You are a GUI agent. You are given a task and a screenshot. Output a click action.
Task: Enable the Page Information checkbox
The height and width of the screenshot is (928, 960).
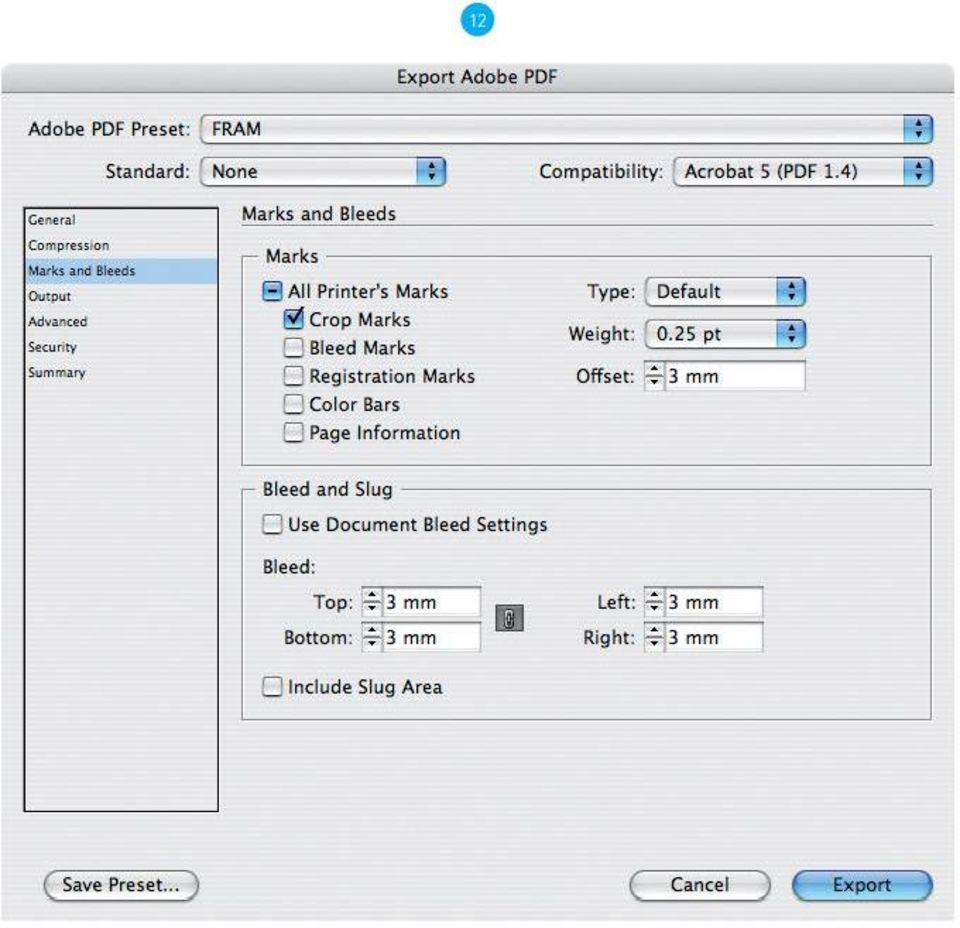tap(293, 432)
